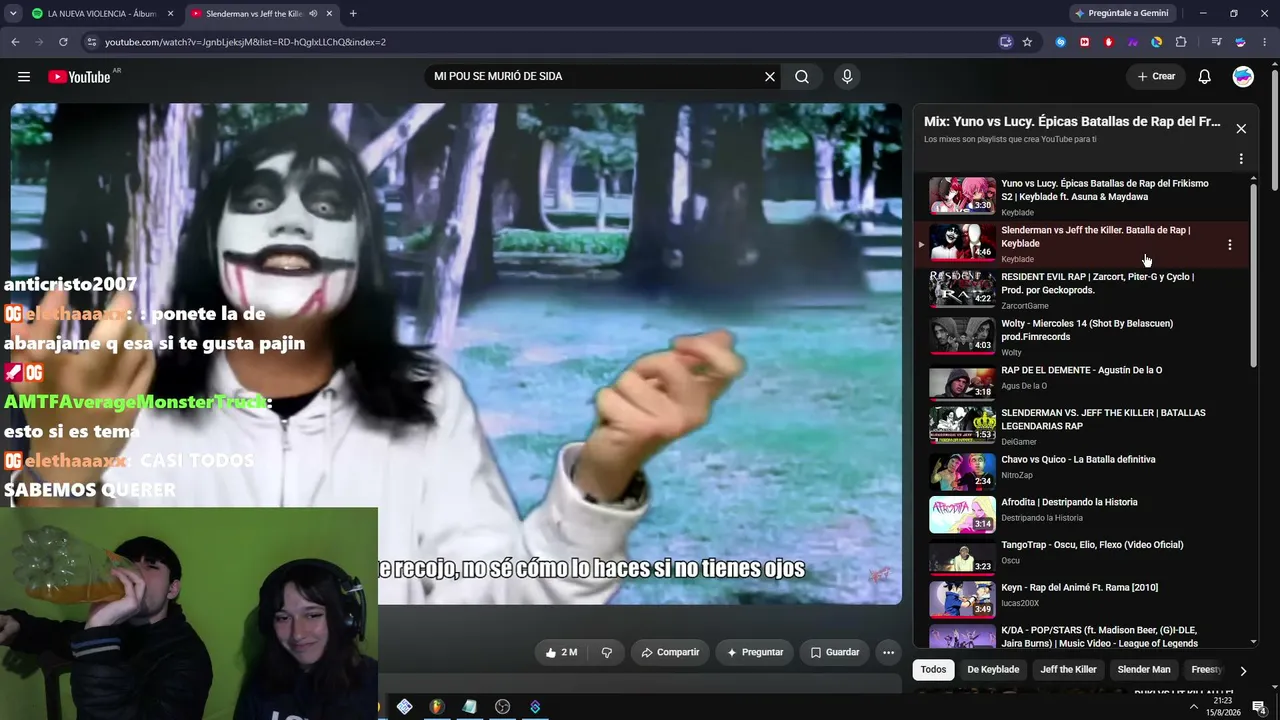1280x720 pixels.
Task: Save video with Guardar button
Action: tap(835, 652)
